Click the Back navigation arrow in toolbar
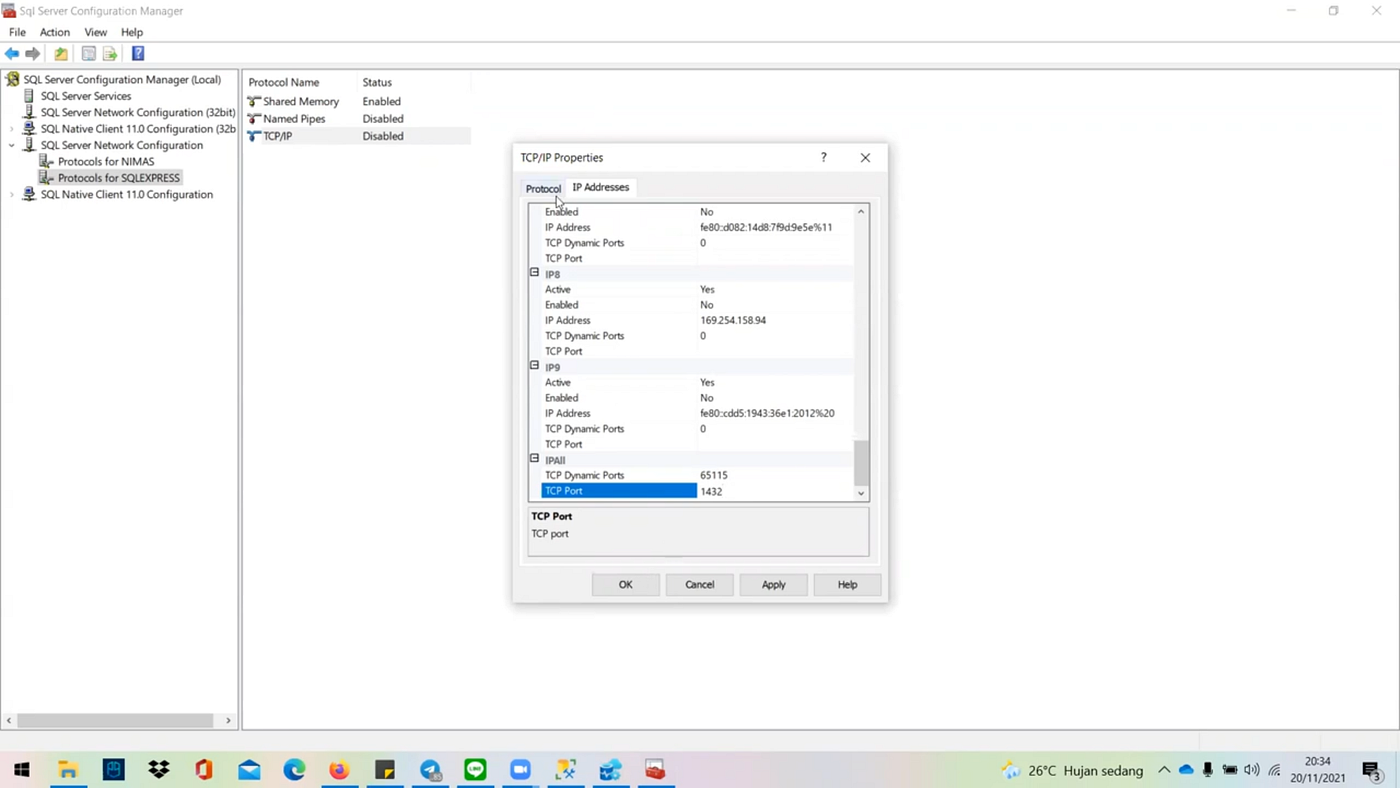The height and width of the screenshot is (788, 1400). point(11,53)
